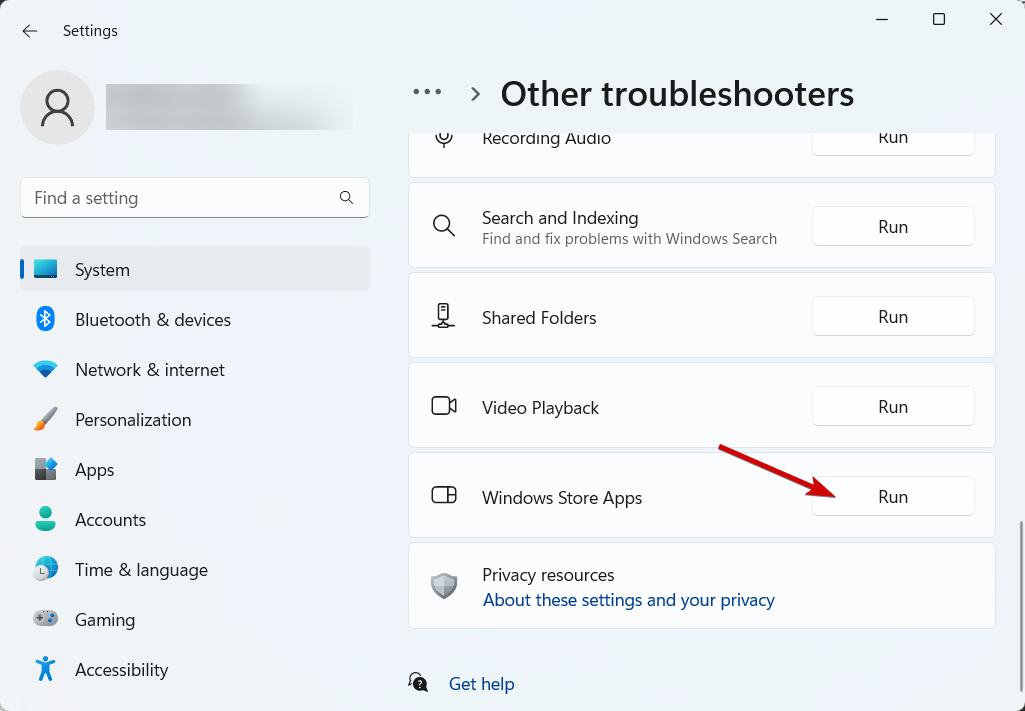
Task: Go back using the Settings back arrow
Action: 29,31
